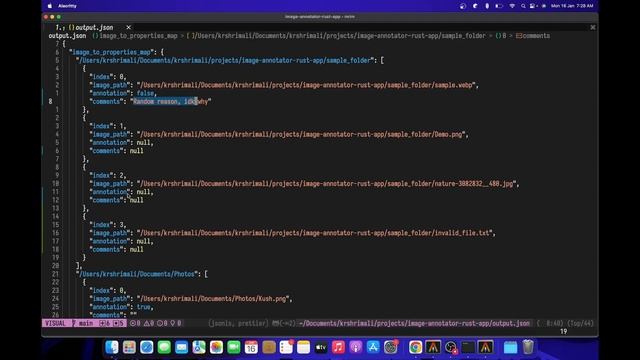Click the "image_to_properties_map" key in code
The width and height of the screenshot is (640, 360).
click(x=112, y=52)
